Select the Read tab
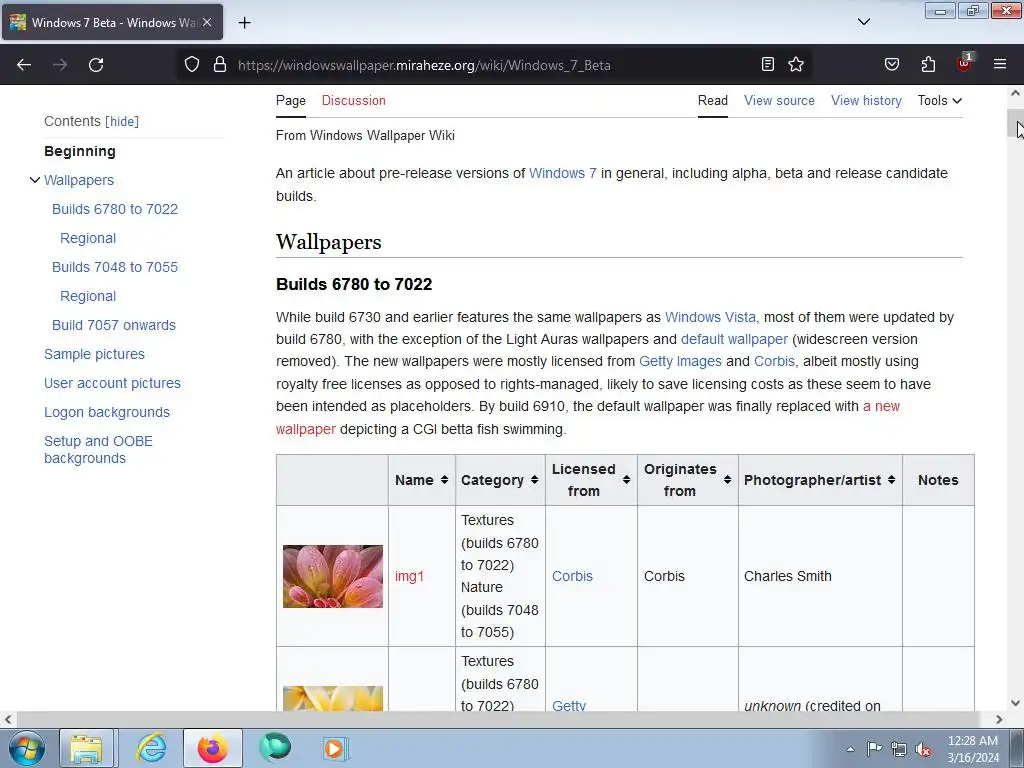1024x768 pixels. [x=712, y=101]
